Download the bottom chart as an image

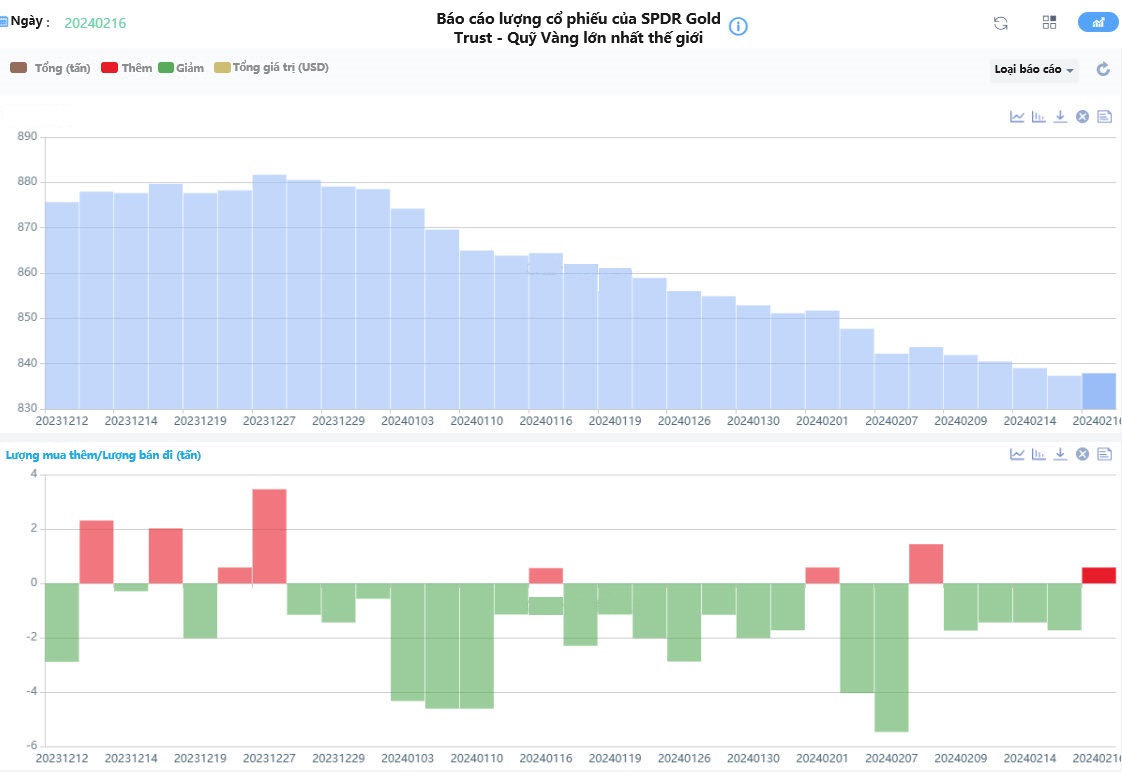pyautogui.click(x=1060, y=454)
